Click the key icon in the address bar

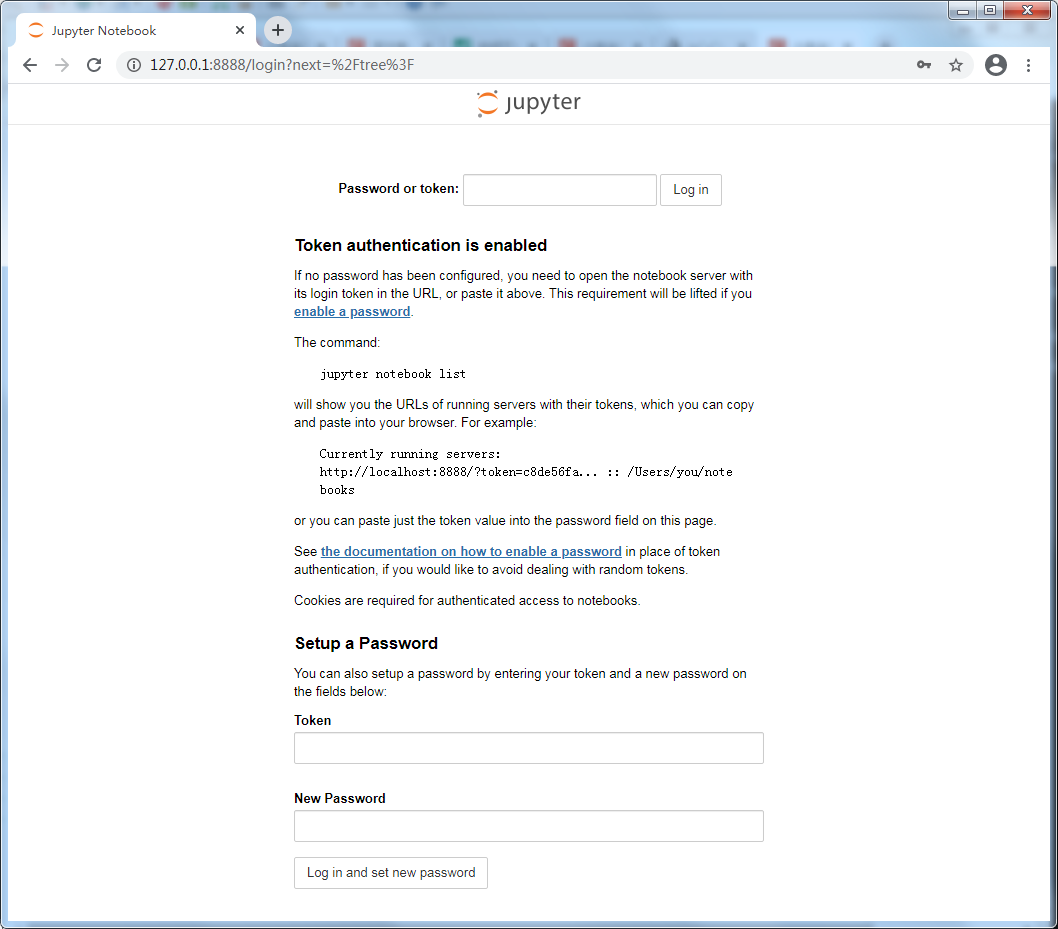pos(923,64)
